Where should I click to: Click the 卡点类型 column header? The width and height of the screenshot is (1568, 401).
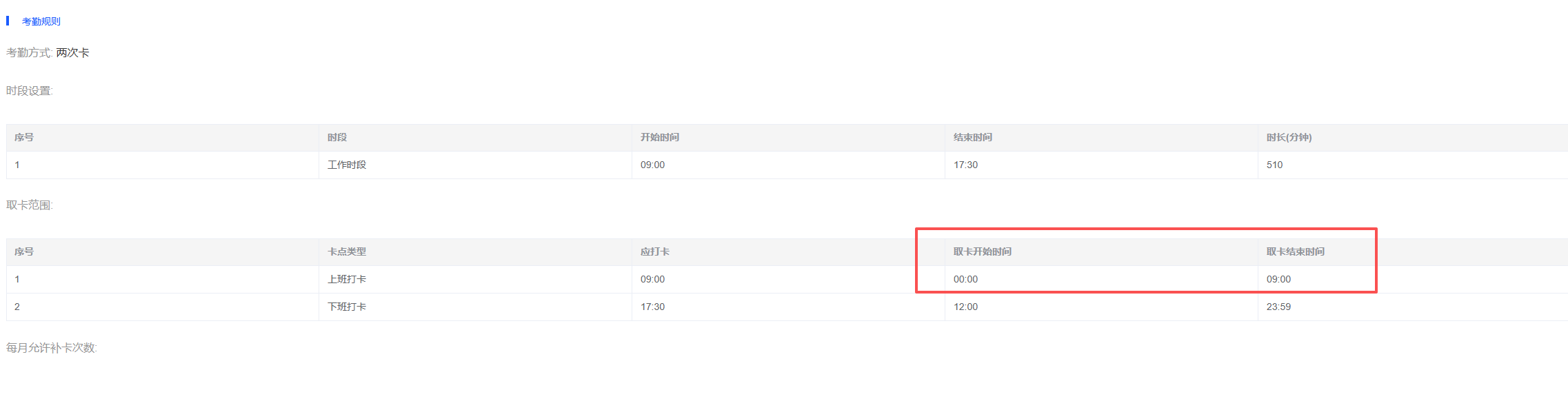click(347, 252)
